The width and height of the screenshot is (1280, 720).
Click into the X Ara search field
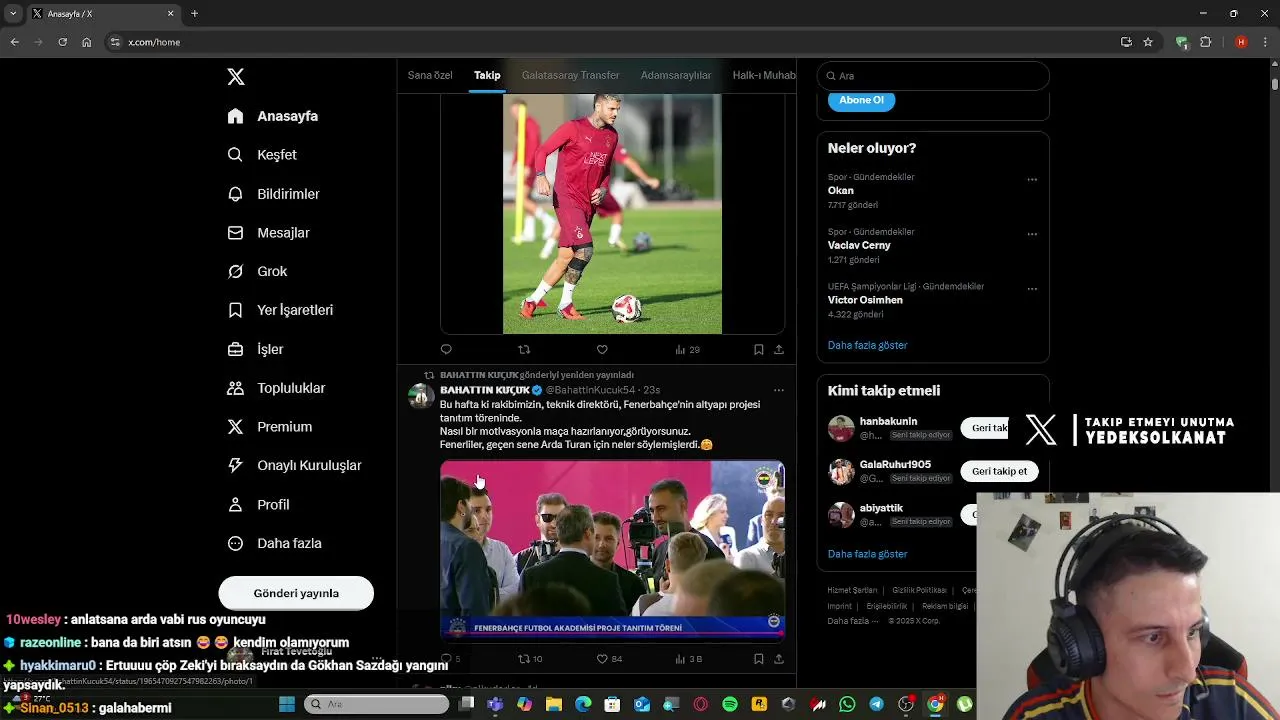(x=933, y=76)
